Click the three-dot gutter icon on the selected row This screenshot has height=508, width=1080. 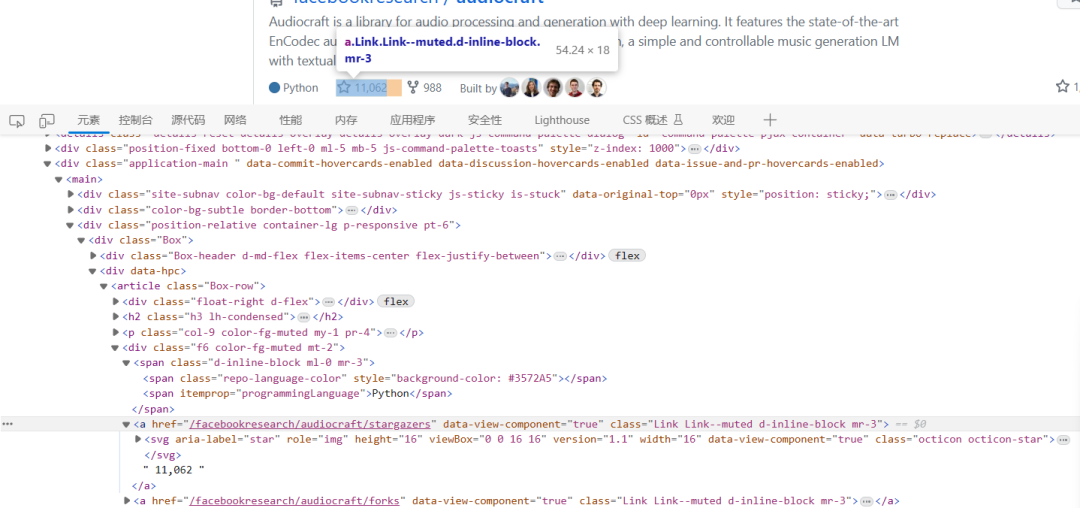pos(8,424)
